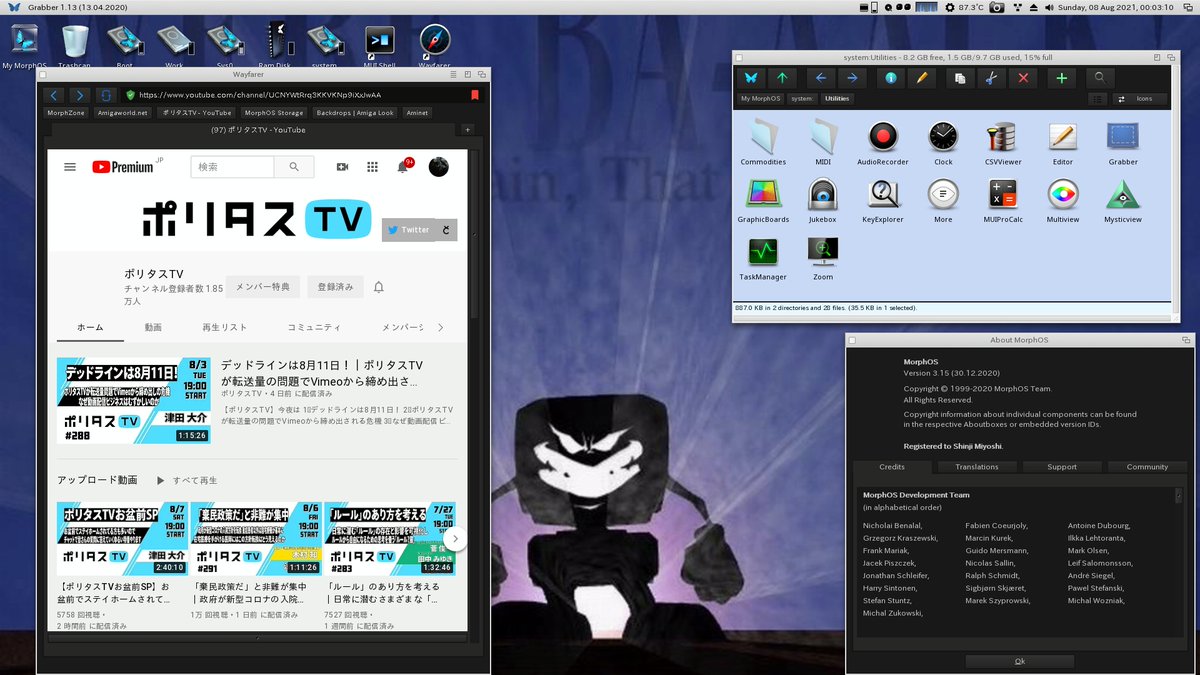This screenshot has width=1200, height=675.
Task: Click the speaker volume icon in top bar
Action: click(1049, 7)
